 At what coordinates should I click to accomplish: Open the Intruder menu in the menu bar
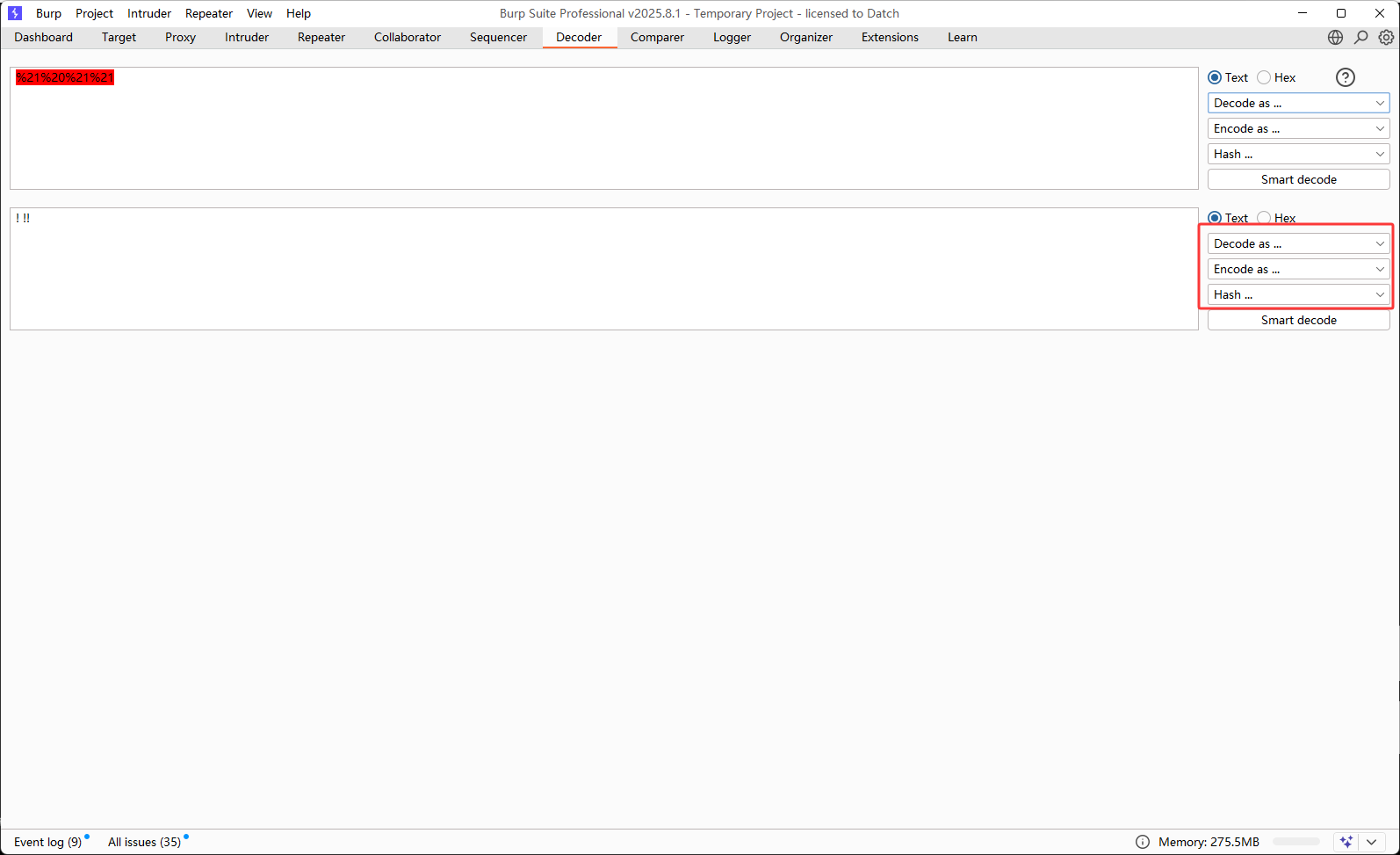[x=149, y=13]
